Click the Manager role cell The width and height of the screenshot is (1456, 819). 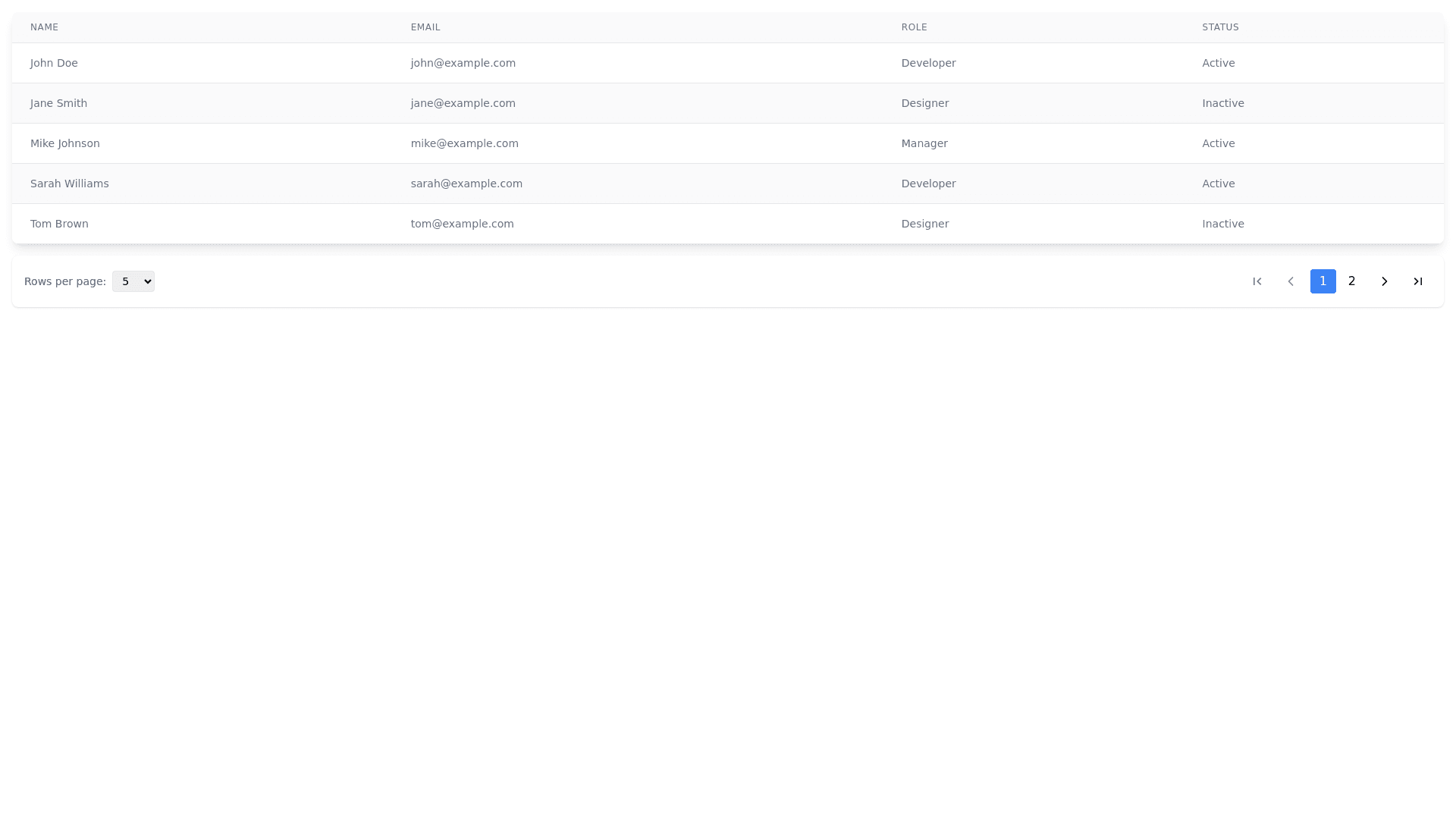tap(924, 143)
